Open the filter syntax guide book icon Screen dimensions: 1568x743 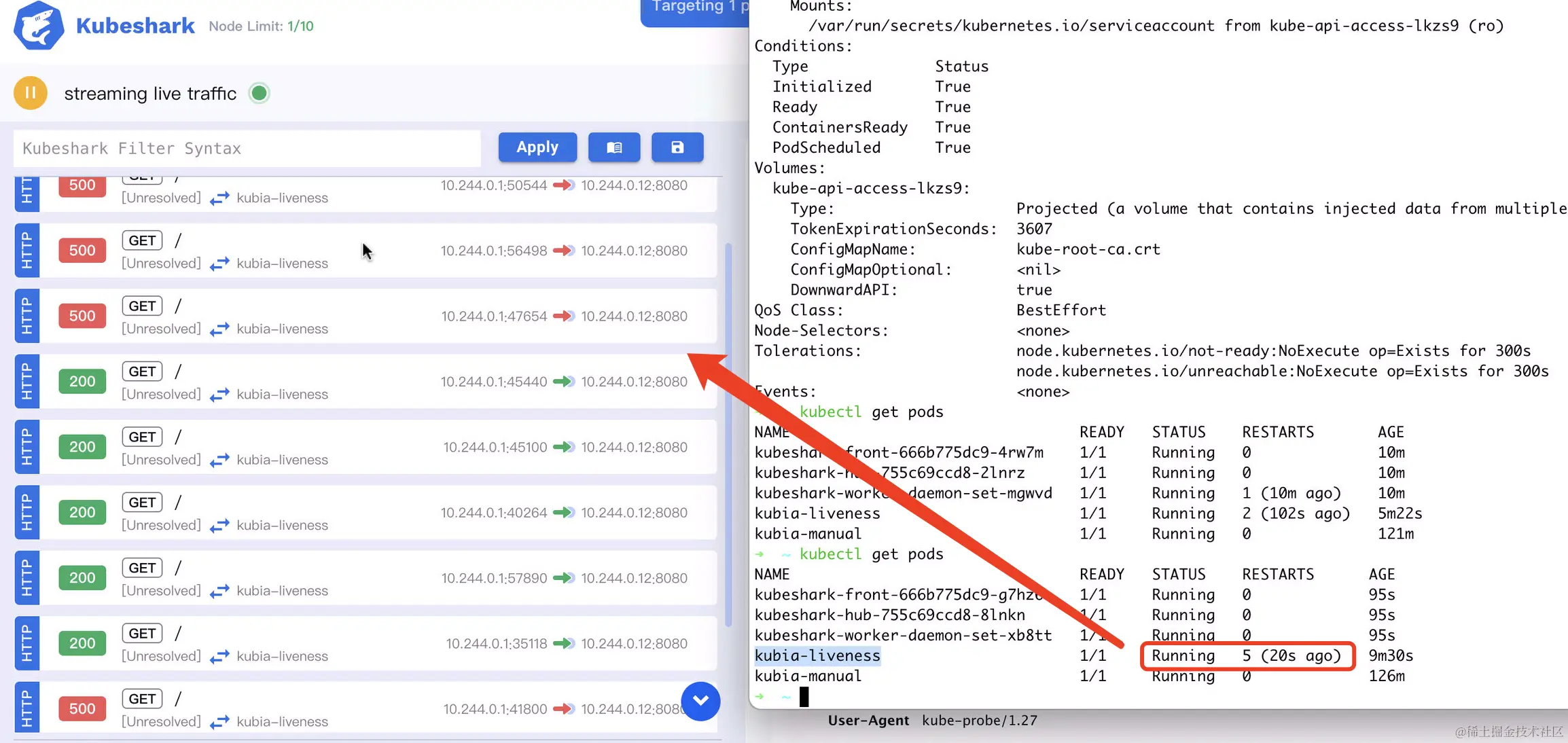coord(613,147)
